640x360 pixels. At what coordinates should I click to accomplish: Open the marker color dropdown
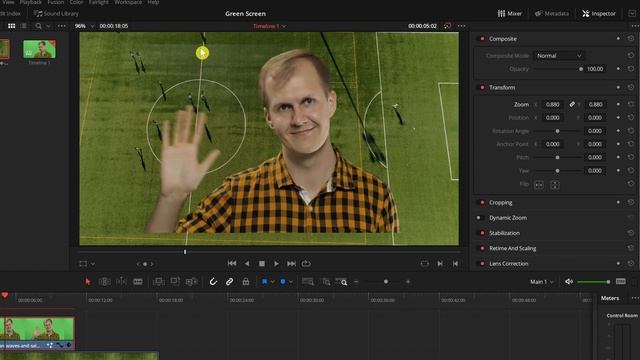[x=291, y=282]
